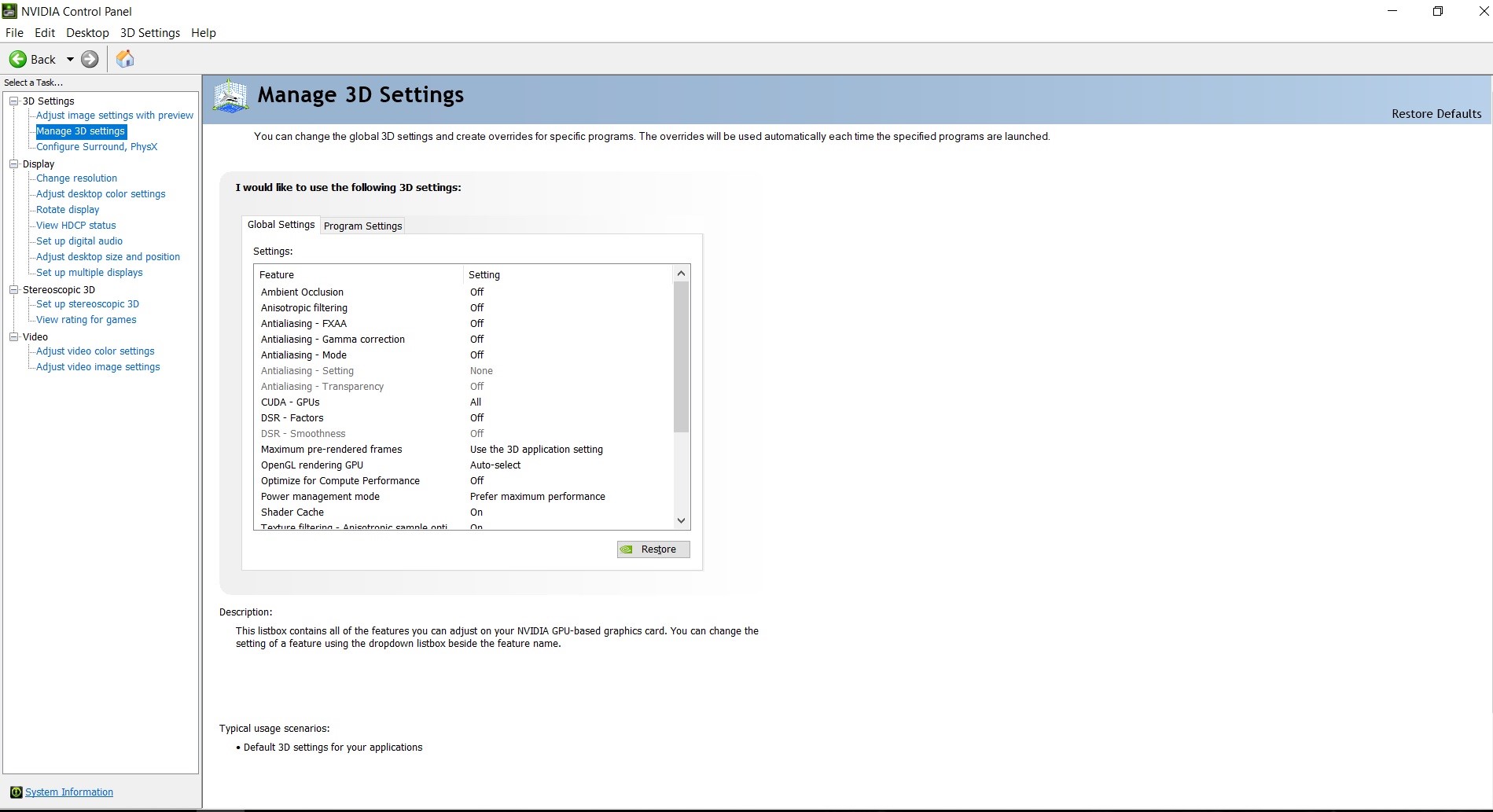Open Set up digital audio task

79,241
